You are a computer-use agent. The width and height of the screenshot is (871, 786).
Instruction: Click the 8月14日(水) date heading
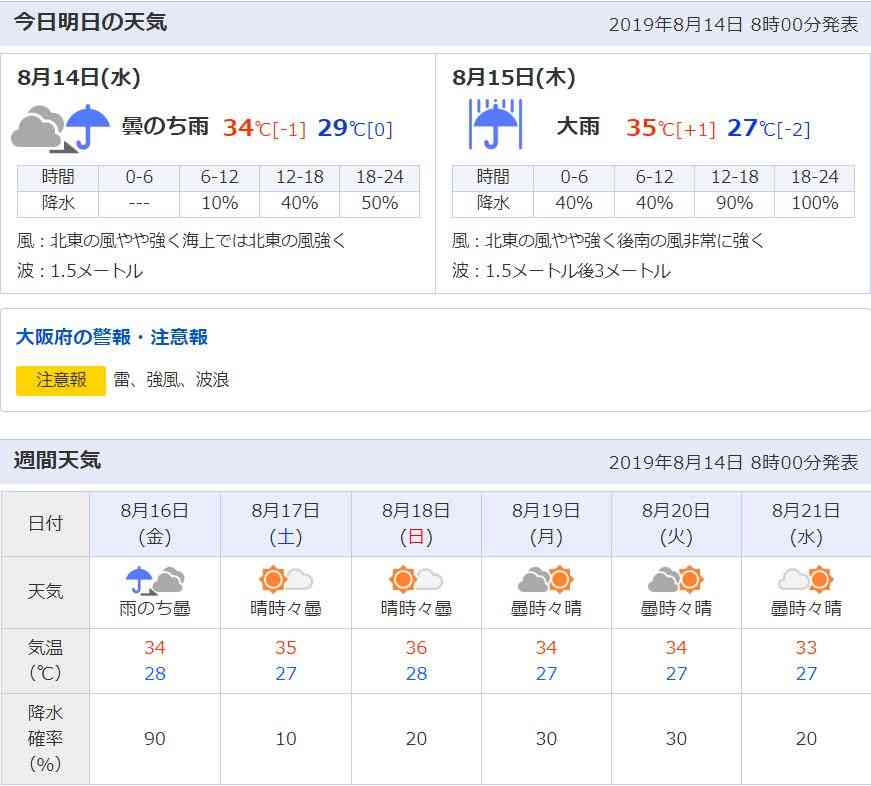pos(78,77)
